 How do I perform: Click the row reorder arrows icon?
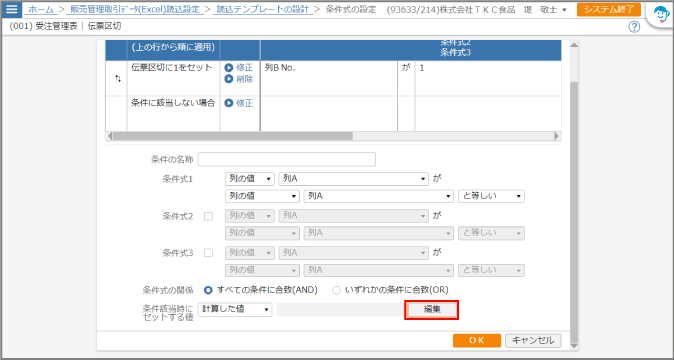[x=118, y=79]
